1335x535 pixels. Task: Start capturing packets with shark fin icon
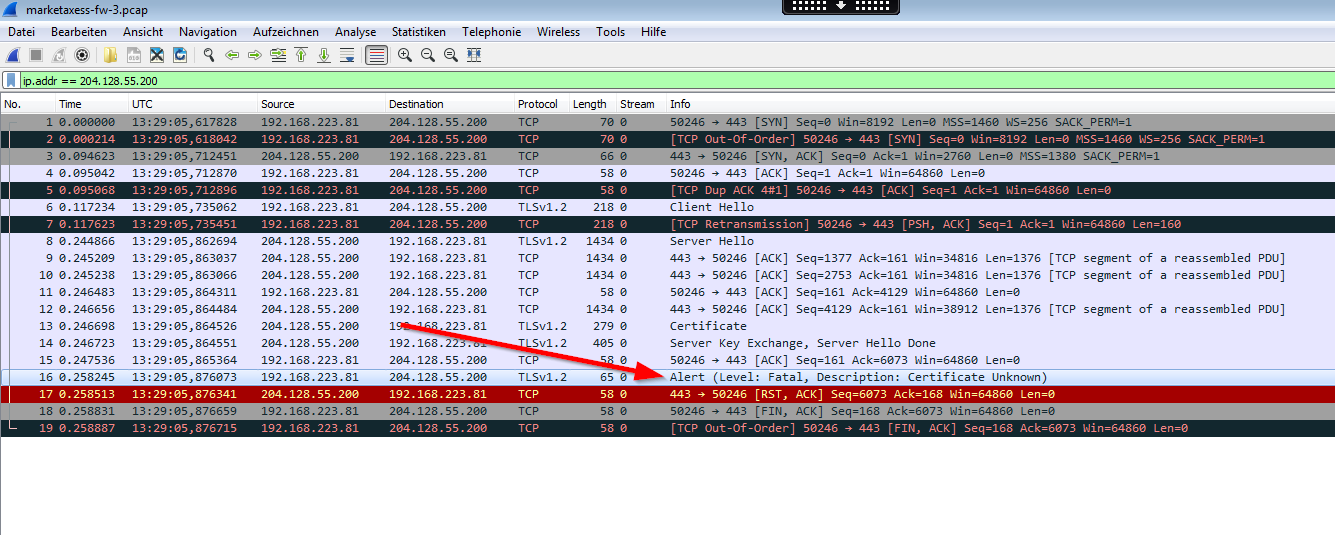click(x=14, y=55)
